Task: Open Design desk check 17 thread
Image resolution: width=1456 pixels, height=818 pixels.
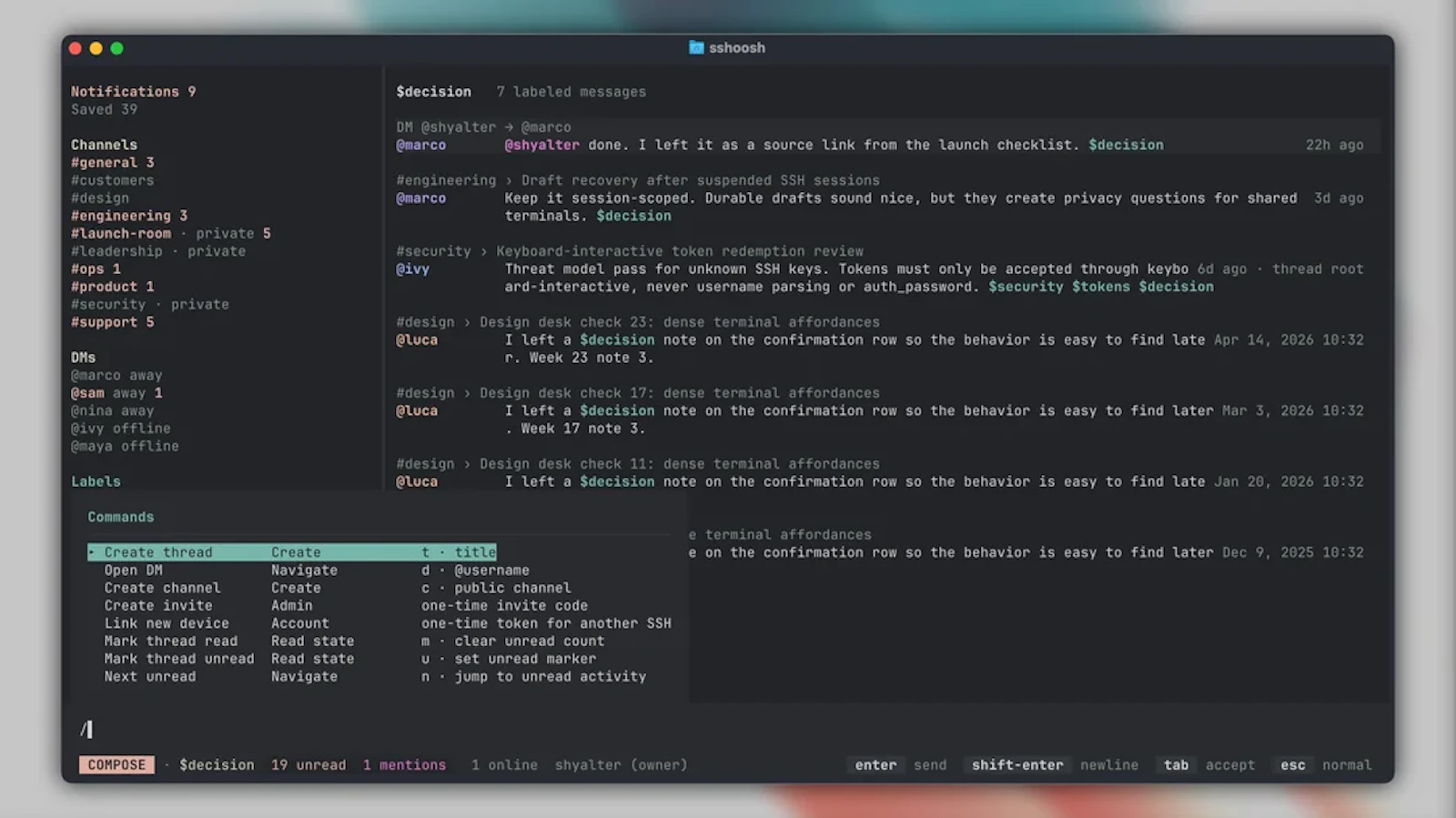Action: pos(679,393)
